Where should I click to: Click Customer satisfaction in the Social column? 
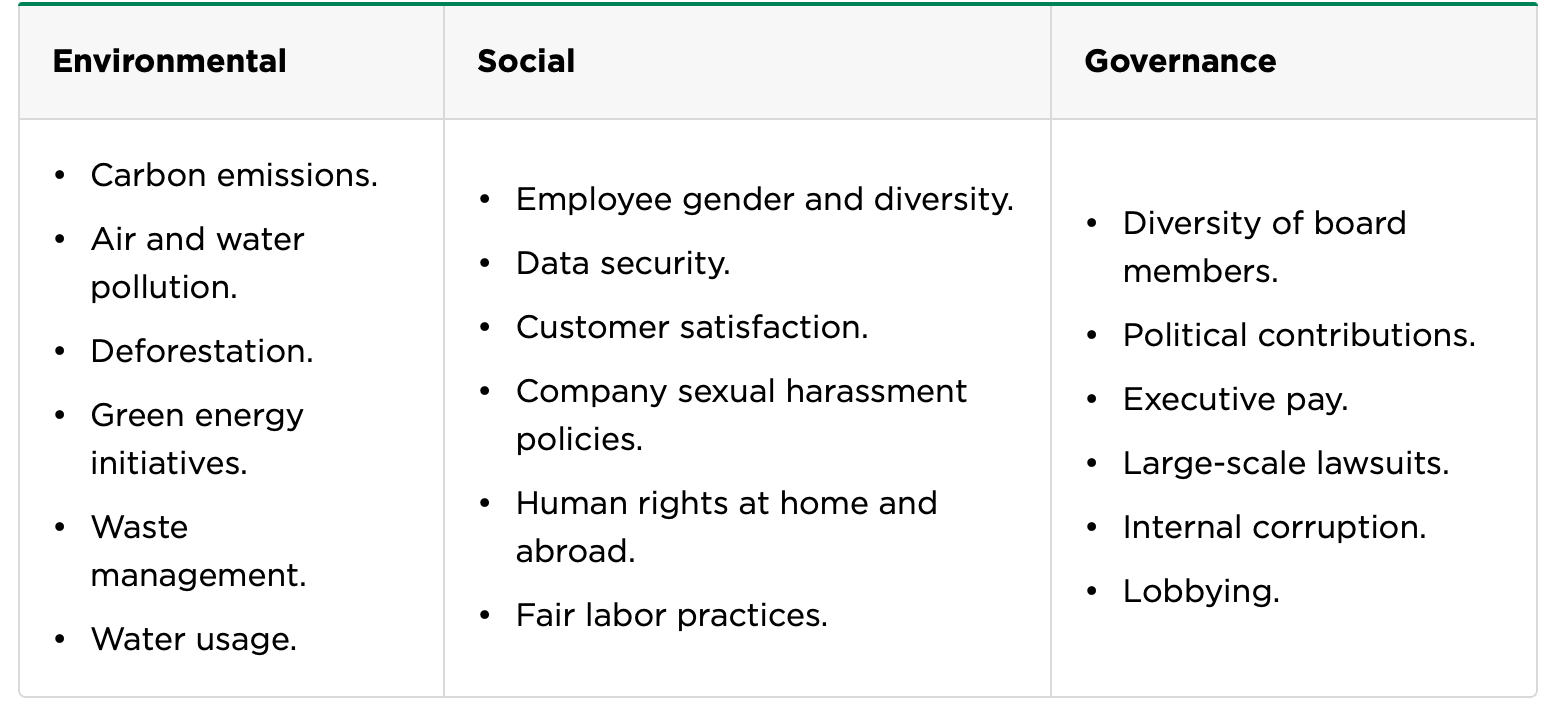(691, 327)
